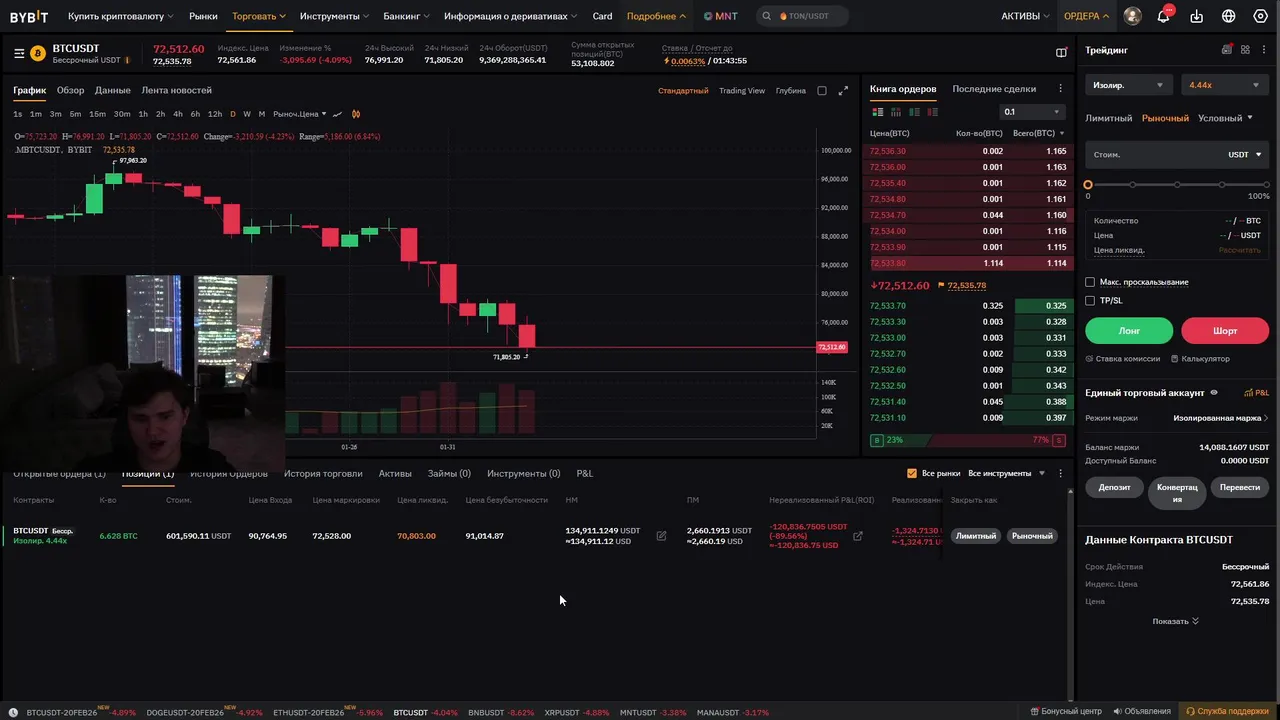Click the search box magnifier TON/USDT
Screen dimensions: 1280x720
pyautogui.click(x=767, y=16)
